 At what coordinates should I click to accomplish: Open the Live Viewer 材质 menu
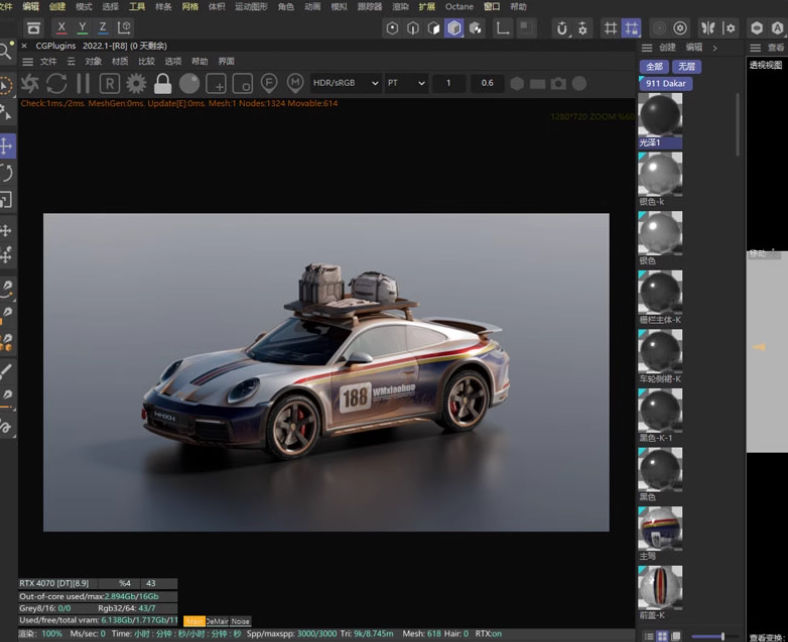(120, 62)
